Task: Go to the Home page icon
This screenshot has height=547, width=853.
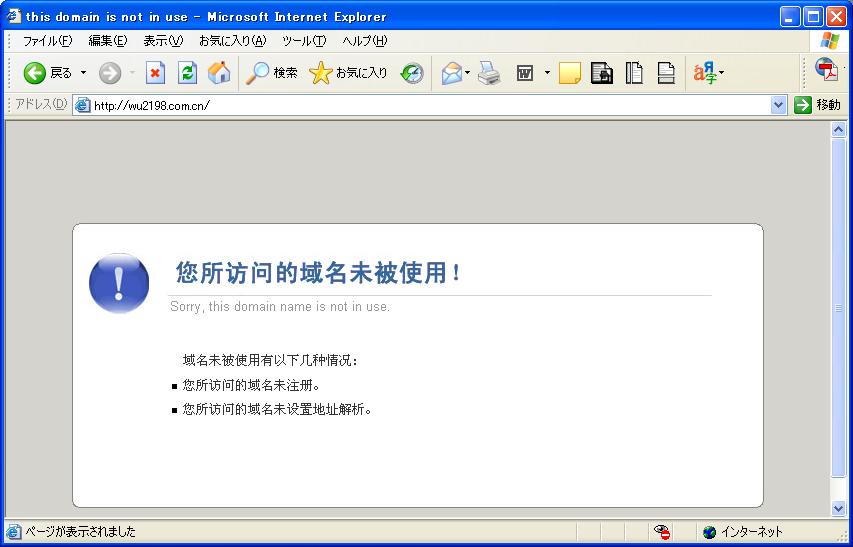Action: [x=219, y=73]
